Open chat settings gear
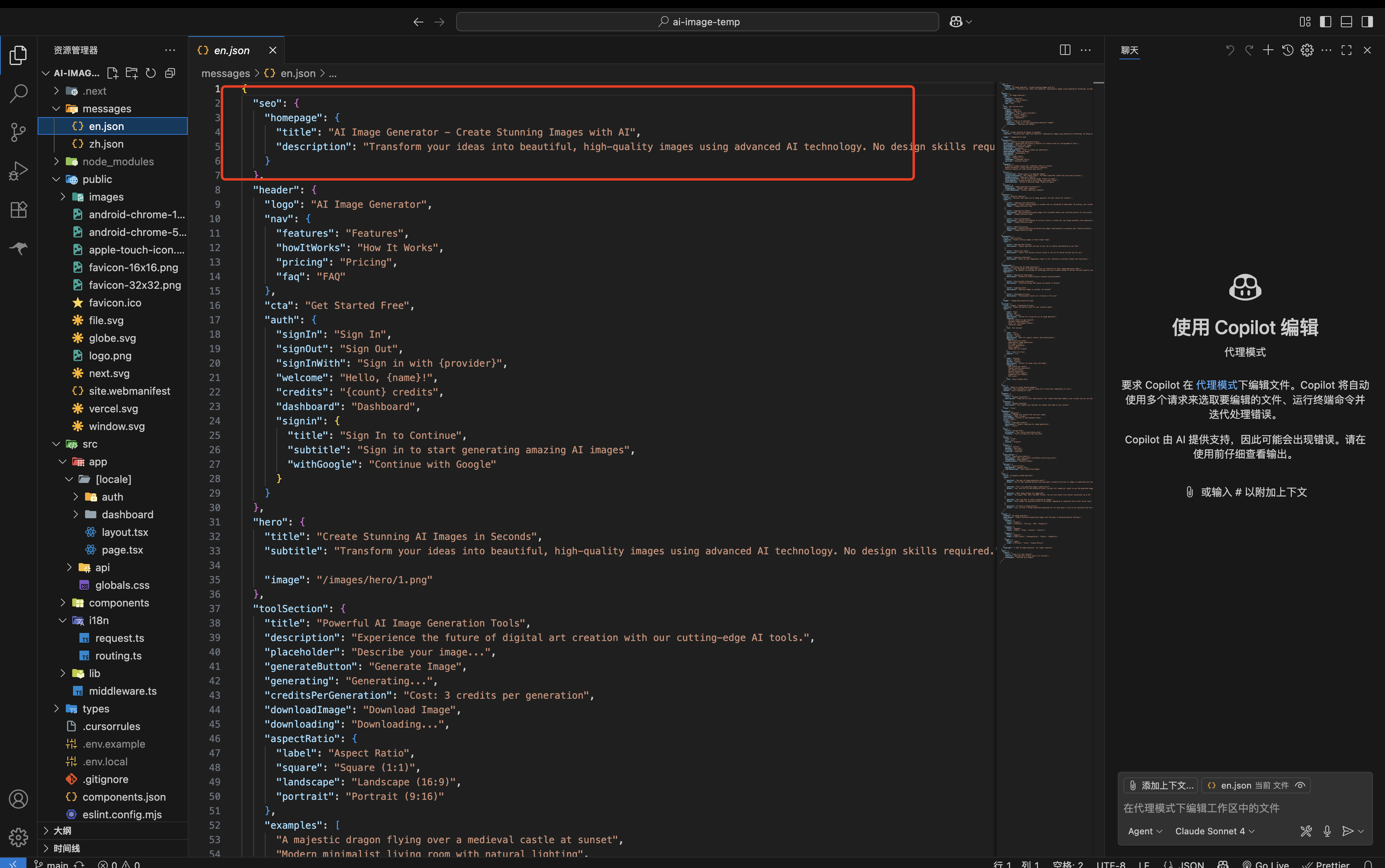 tap(1307, 50)
